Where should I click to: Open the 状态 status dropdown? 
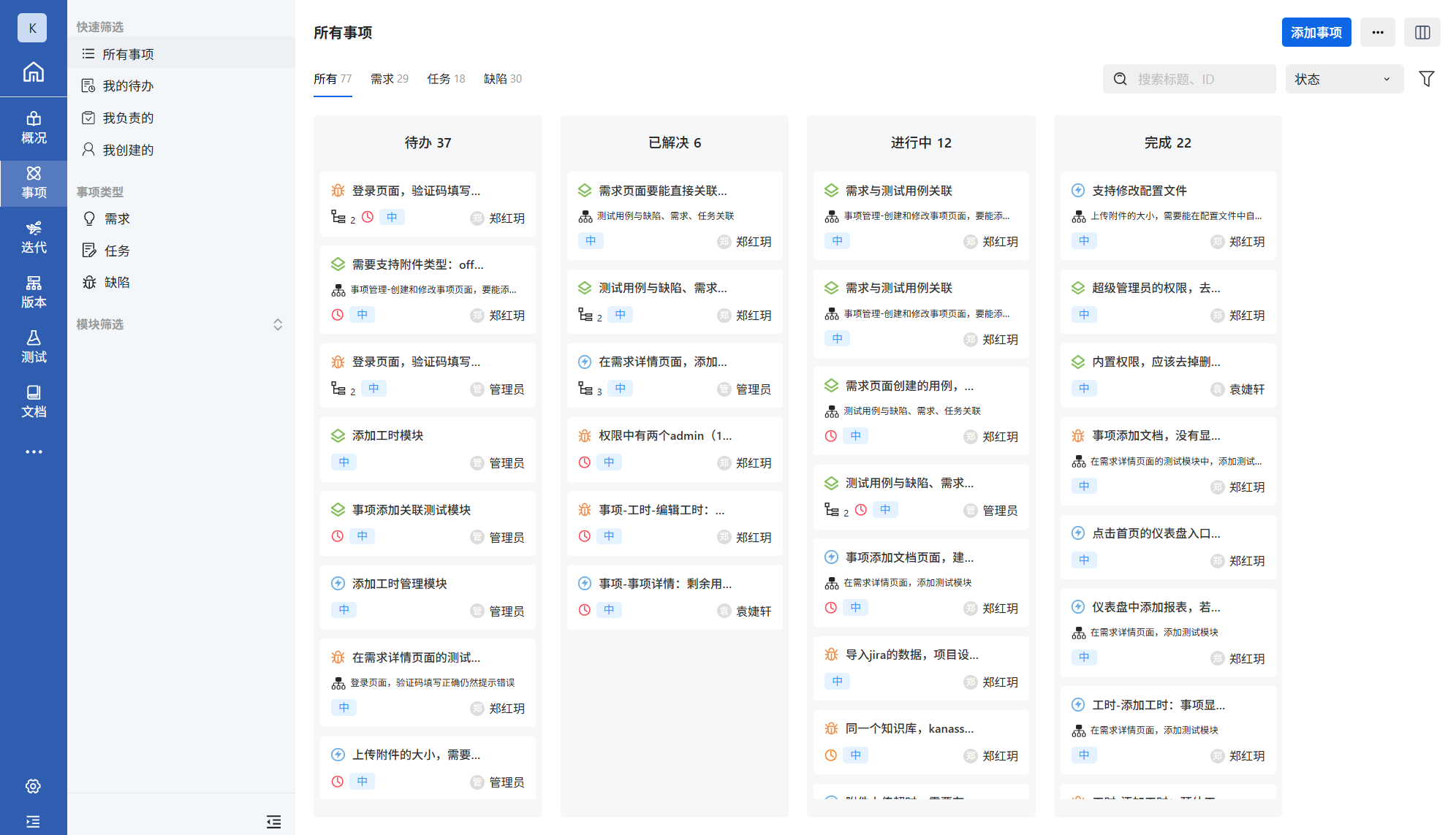1343,79
